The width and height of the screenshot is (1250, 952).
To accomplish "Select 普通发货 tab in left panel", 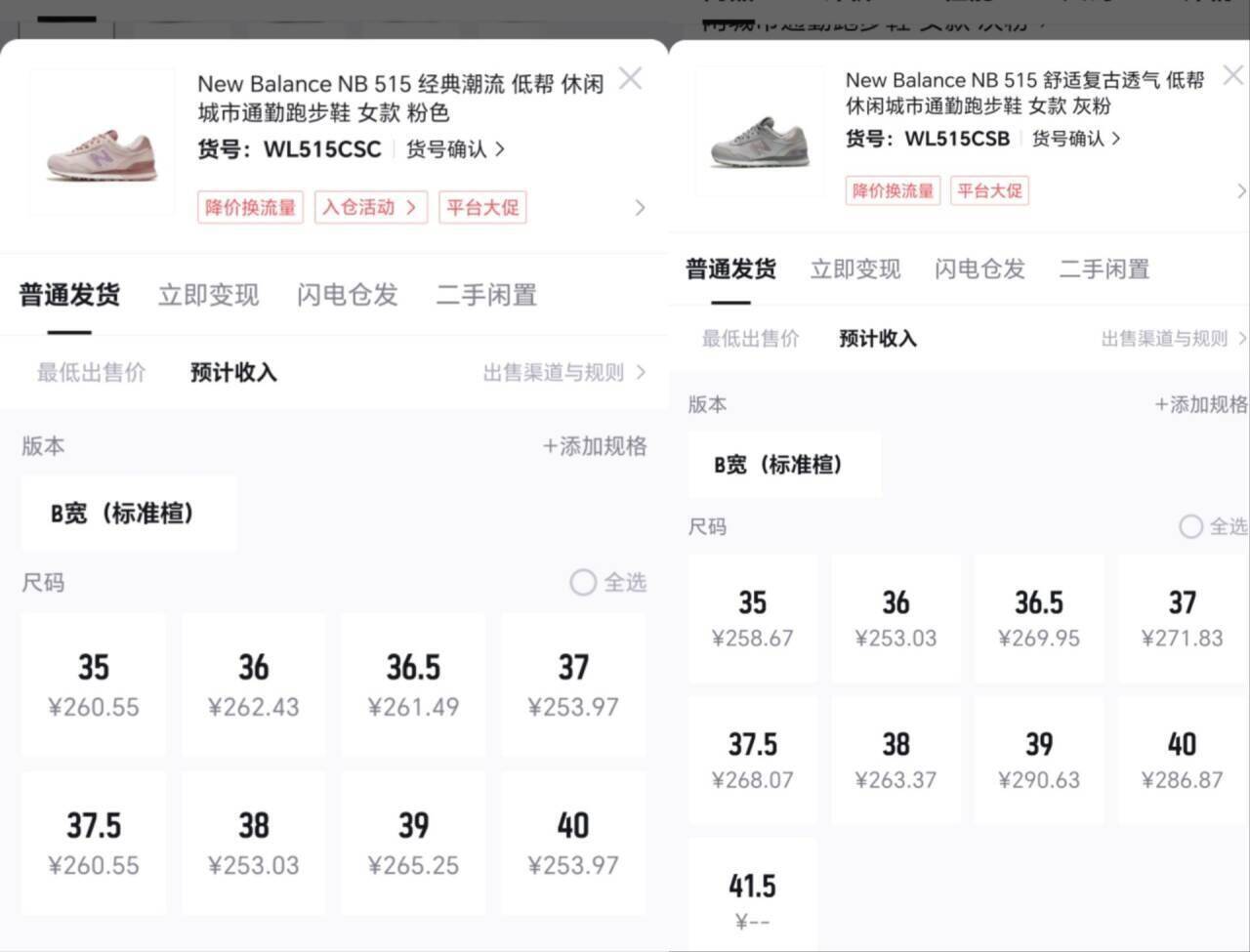I will point(69,295).
